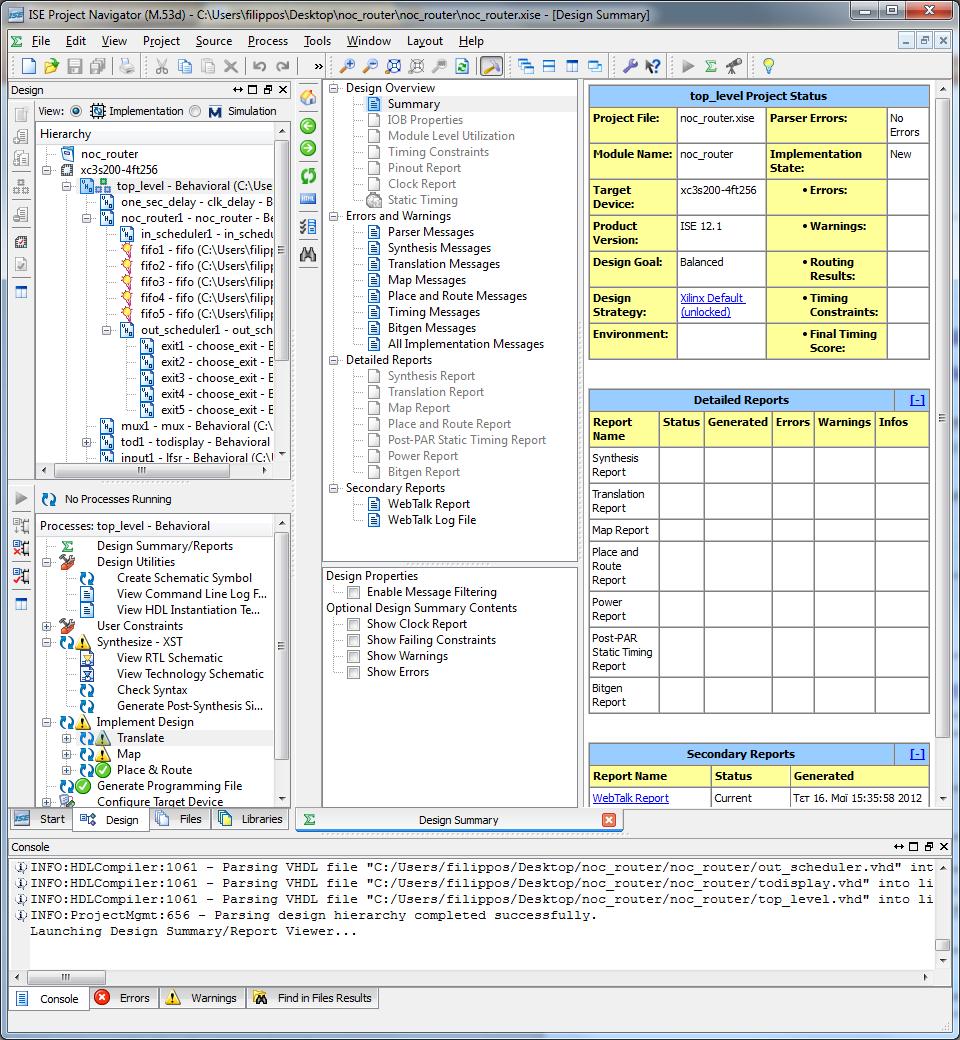Viewport: 960px width, 1040px height.
Task: Open the WebTalk Report link
Action: (x=630, y=798)
